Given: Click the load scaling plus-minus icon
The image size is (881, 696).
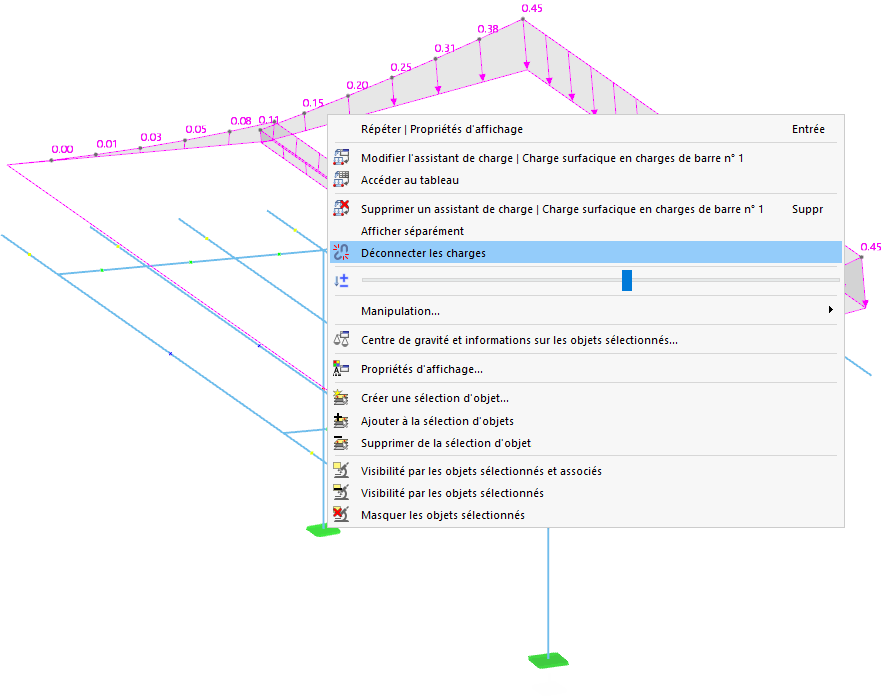Looking at the screenshot, I should [x=341, y=280].
